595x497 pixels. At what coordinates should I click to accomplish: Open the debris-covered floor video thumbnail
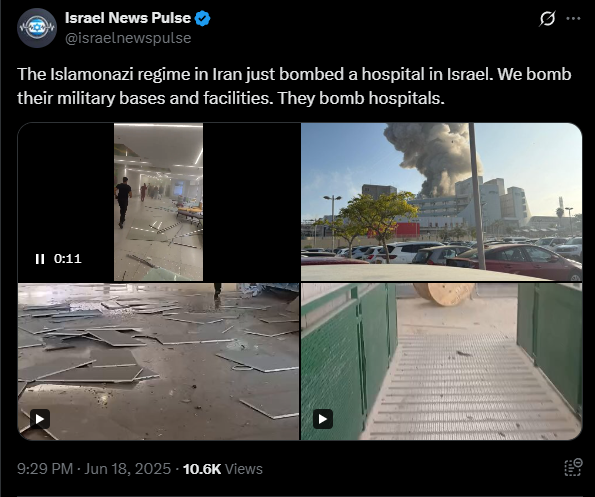point(159,362)
